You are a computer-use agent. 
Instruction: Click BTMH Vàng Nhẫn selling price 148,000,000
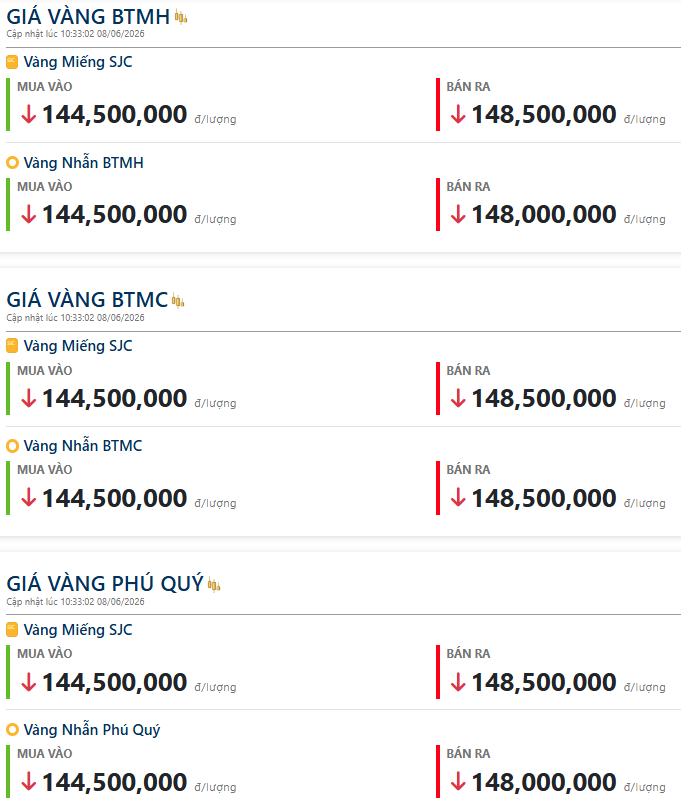click(x=544, y=215)
